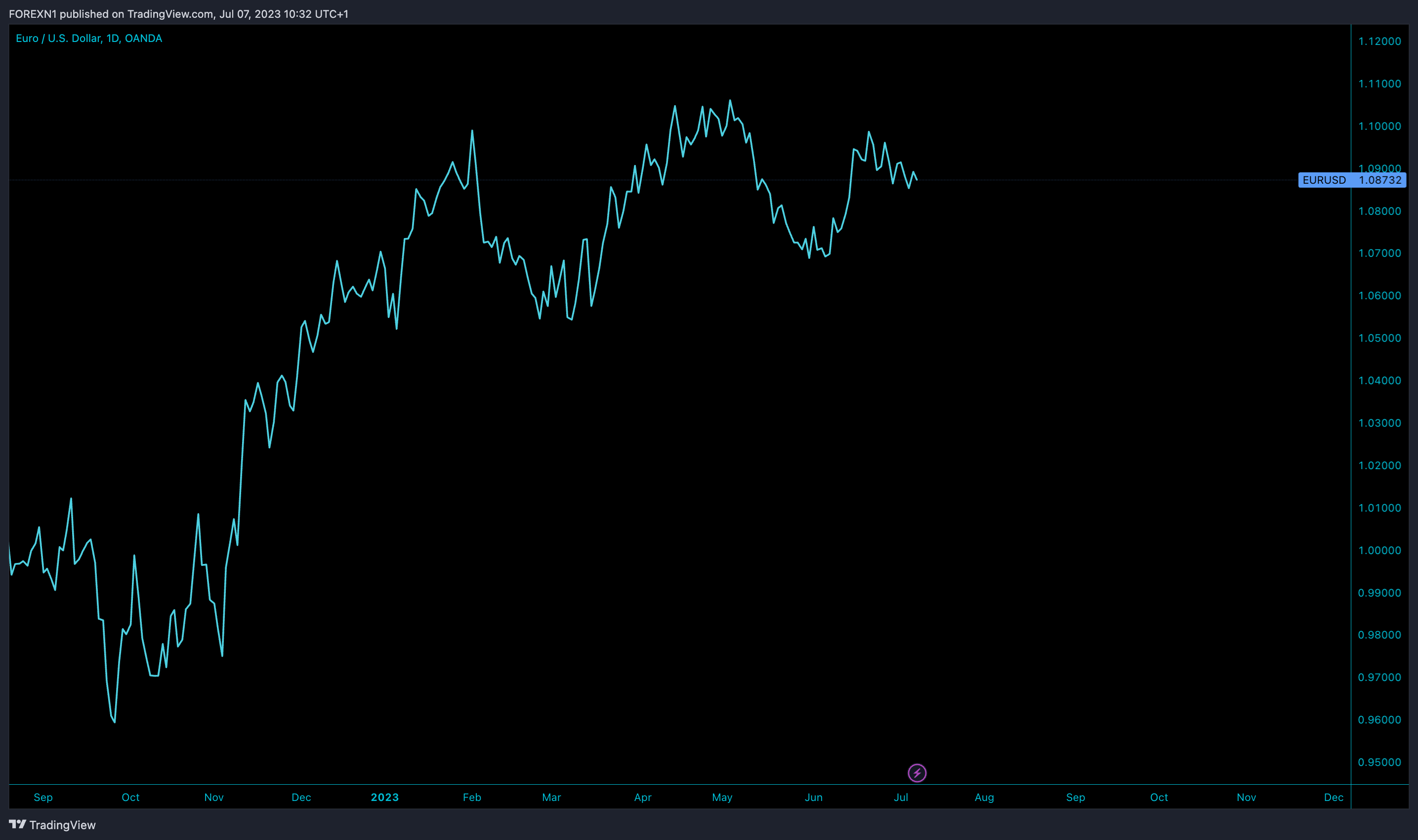The width and height of the screenshot is (1418, 840).
Task: Click the 1.04000 price axis label
Action: (1379, 380)
